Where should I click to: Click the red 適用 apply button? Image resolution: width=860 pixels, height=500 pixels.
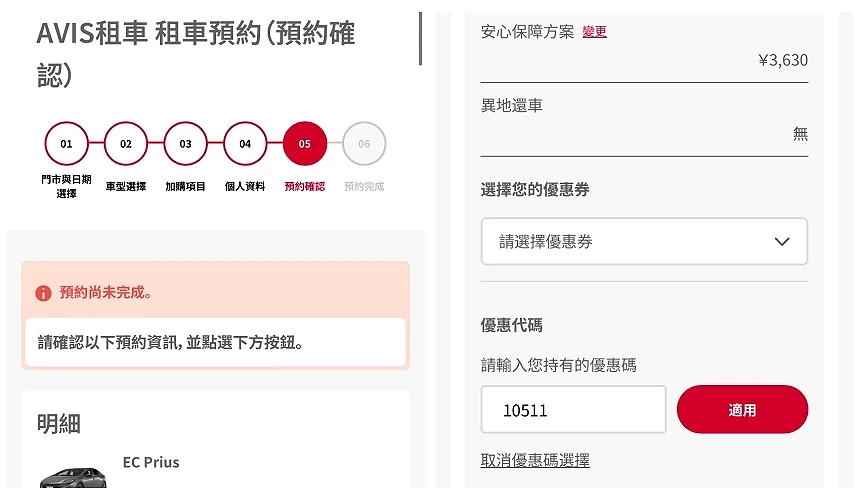[x=742, y=410]
